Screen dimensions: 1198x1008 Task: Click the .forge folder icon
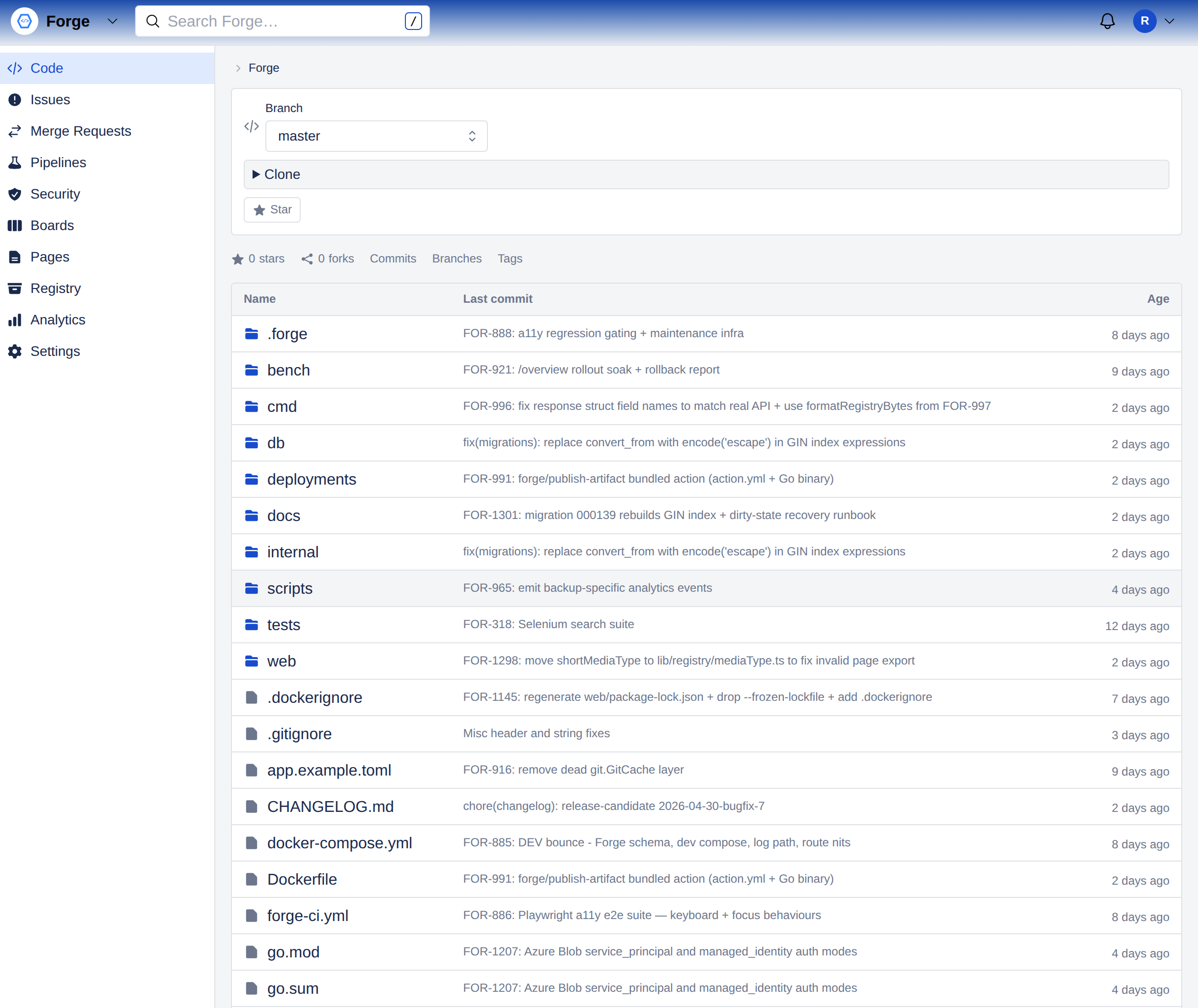tap(252, 334)
